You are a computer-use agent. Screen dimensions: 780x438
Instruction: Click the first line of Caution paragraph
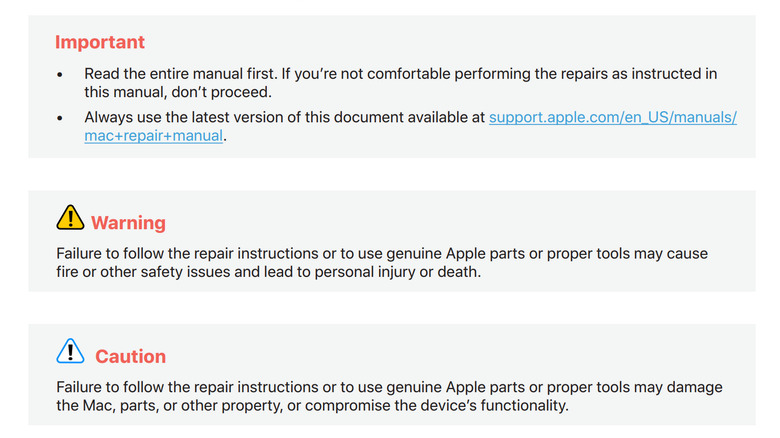click(388, 387)
